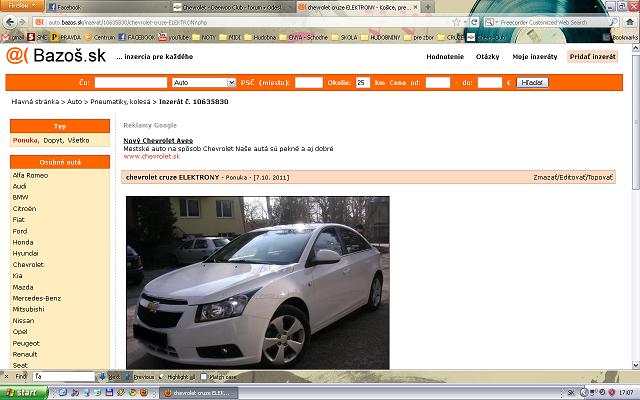640x400 pixels.
Task: Open the URL history dropdown arrow
Action: pyautogui.click(x=465, y=22)
